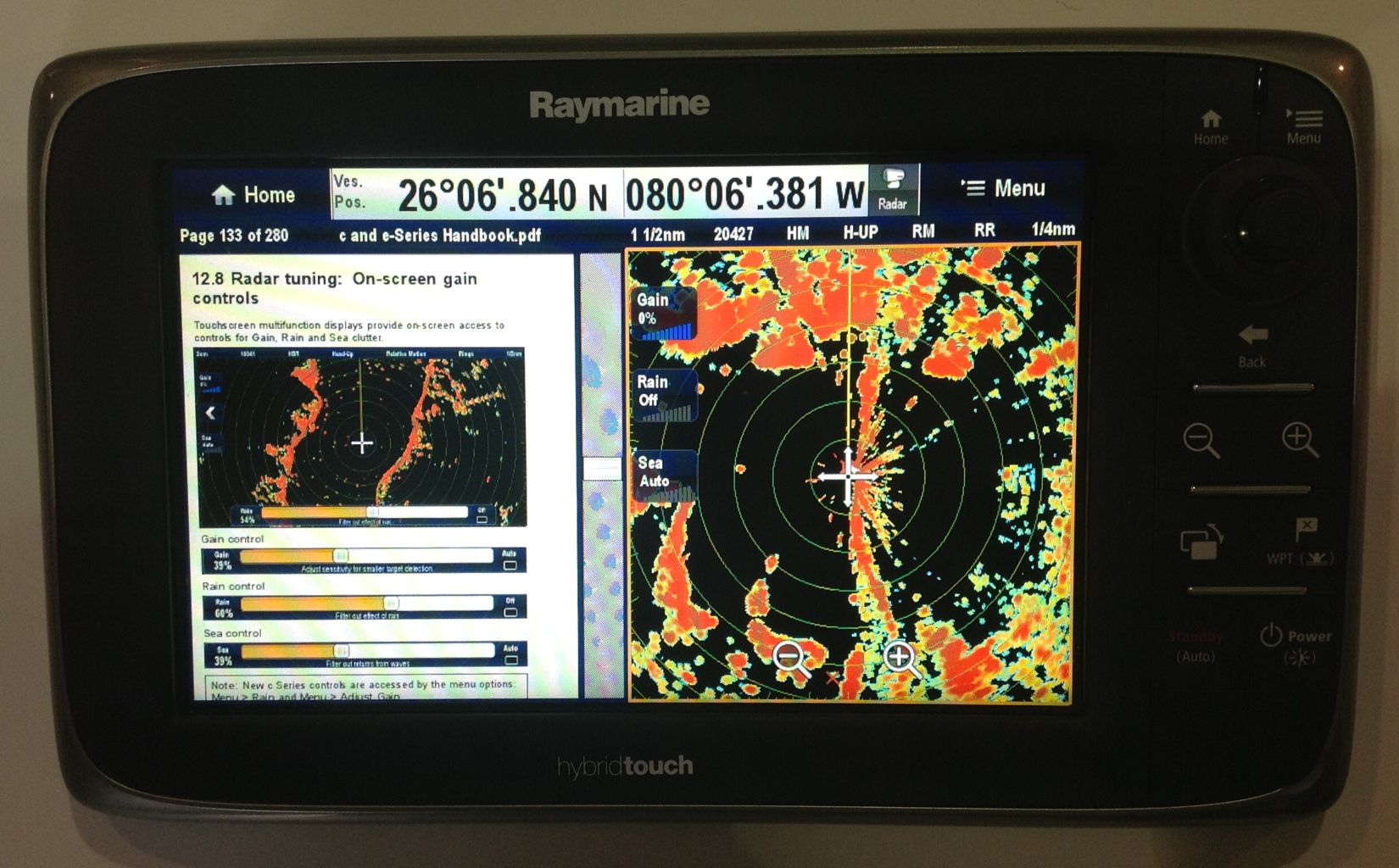
Task: Click the Gain control slider in handbook
Action: [x=365, y=556]
